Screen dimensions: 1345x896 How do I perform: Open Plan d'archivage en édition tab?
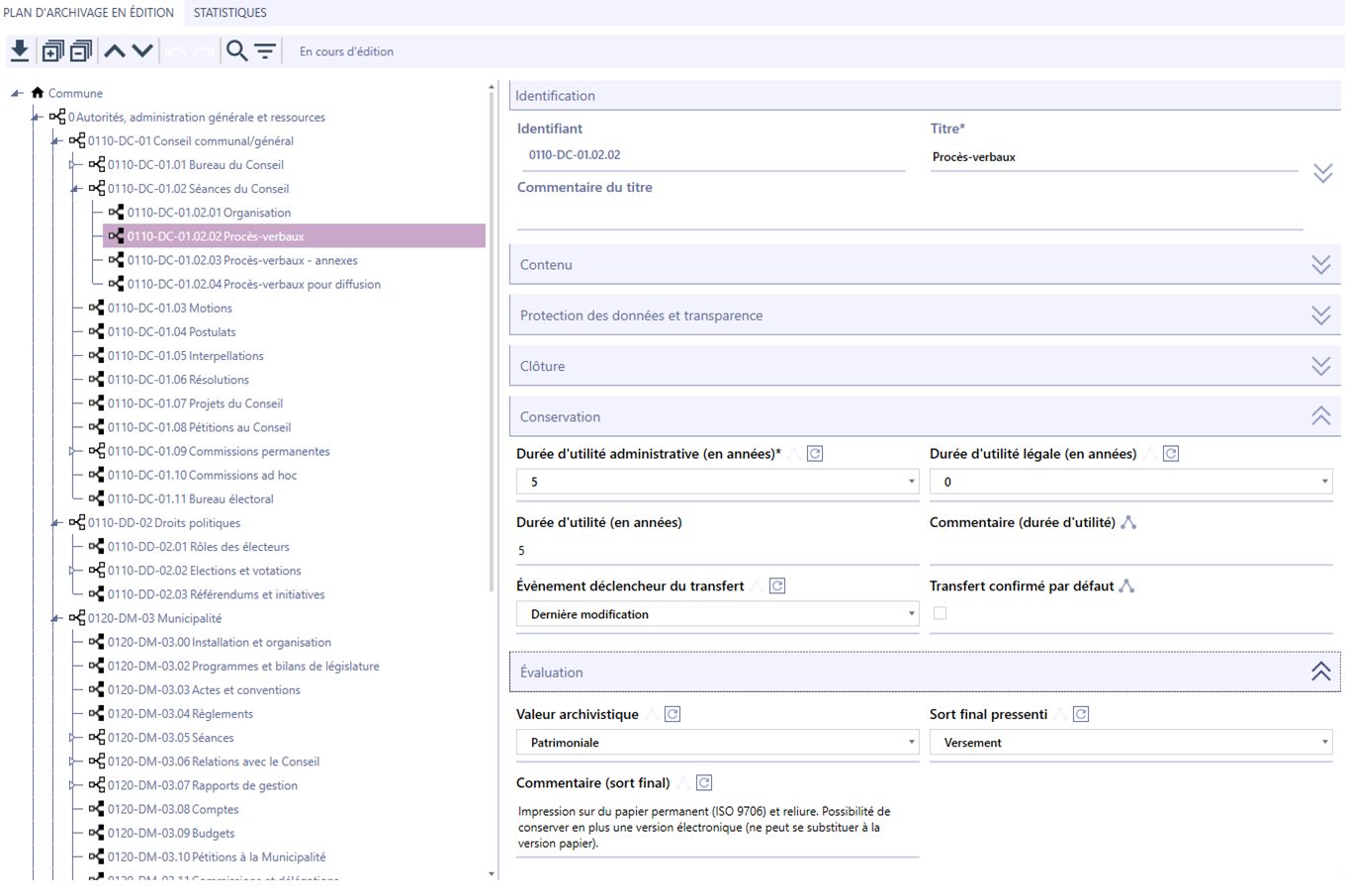(89, 13)
